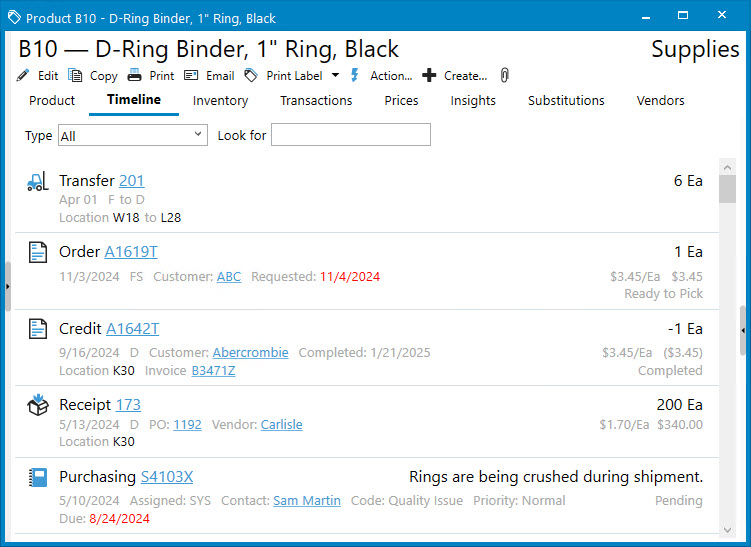Click the due date 8/24/2024
This screenshot has height=547, width=751.
point(120,519)
